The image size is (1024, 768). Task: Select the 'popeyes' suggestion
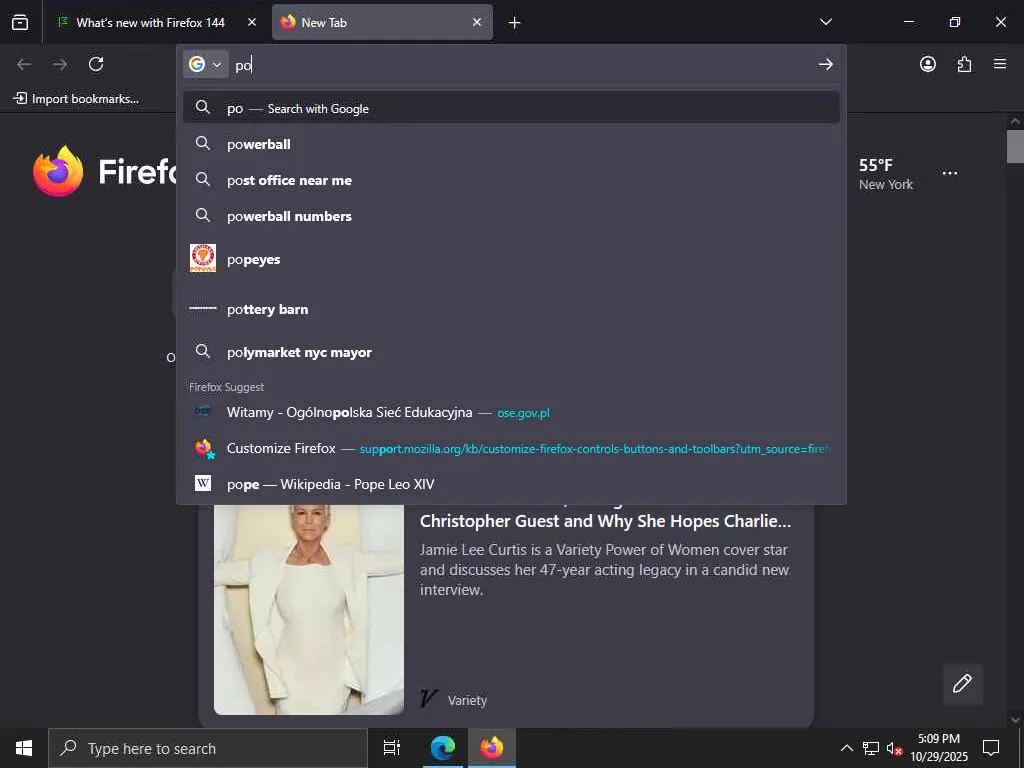511,259
